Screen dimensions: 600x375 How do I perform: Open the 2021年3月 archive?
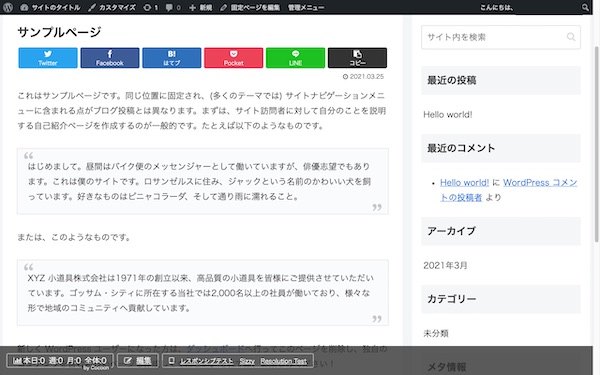pos(445,265)
